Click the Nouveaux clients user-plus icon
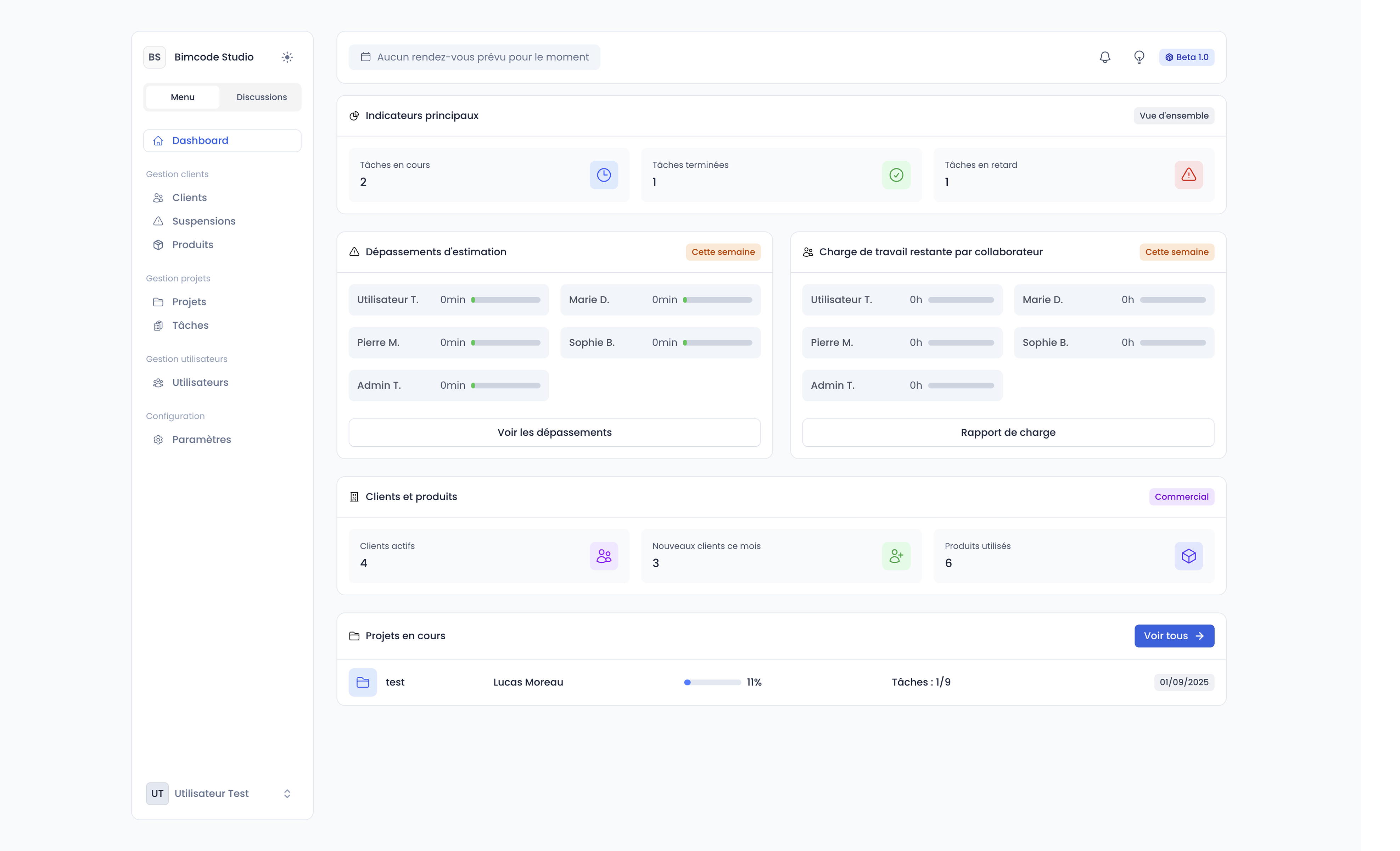This screenshot has height=851, width=1400. (896, 556)
